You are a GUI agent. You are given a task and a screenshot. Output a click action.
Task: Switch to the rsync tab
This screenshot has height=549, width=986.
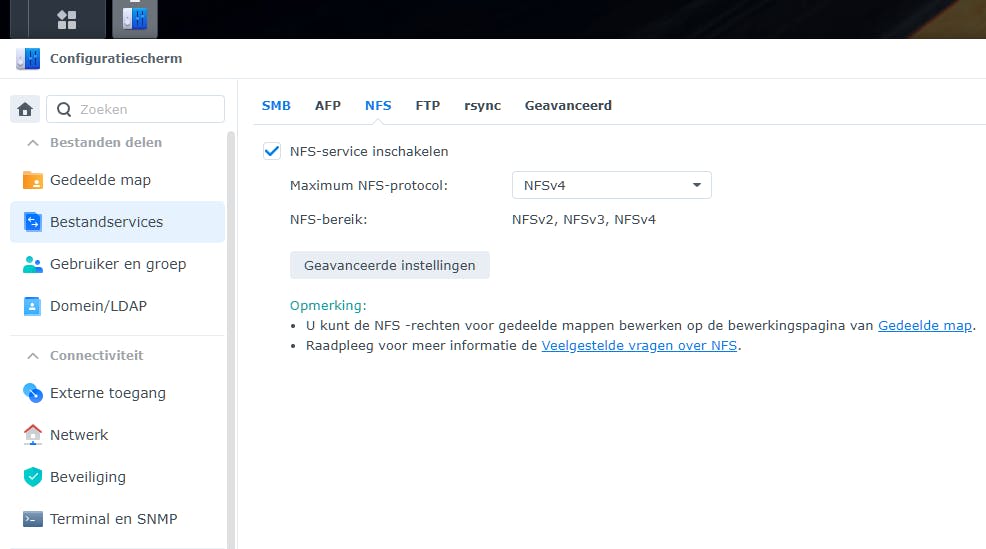(x=482, y=105)
